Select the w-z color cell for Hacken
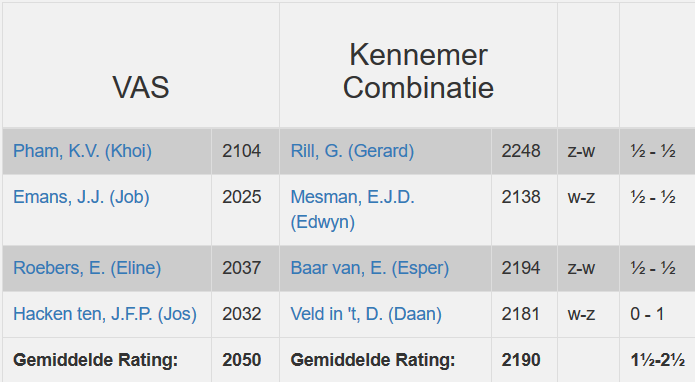Screen dimensions: 695x382 [581, 314]
